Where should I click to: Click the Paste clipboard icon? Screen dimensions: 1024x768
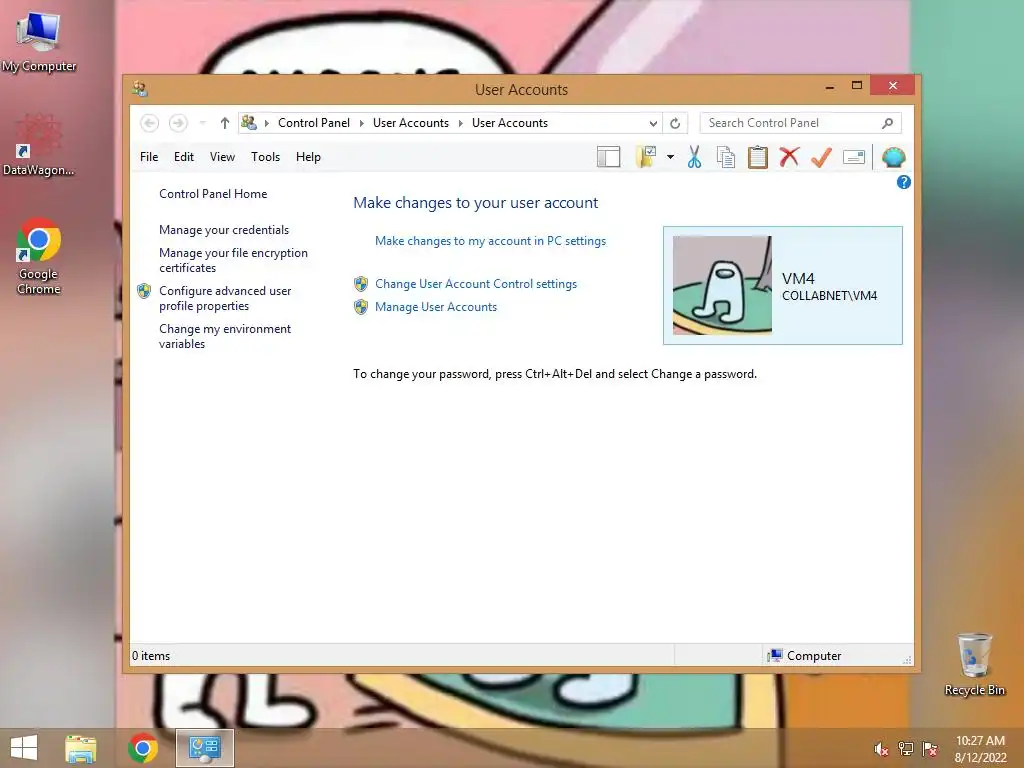(x=758, y=157)
